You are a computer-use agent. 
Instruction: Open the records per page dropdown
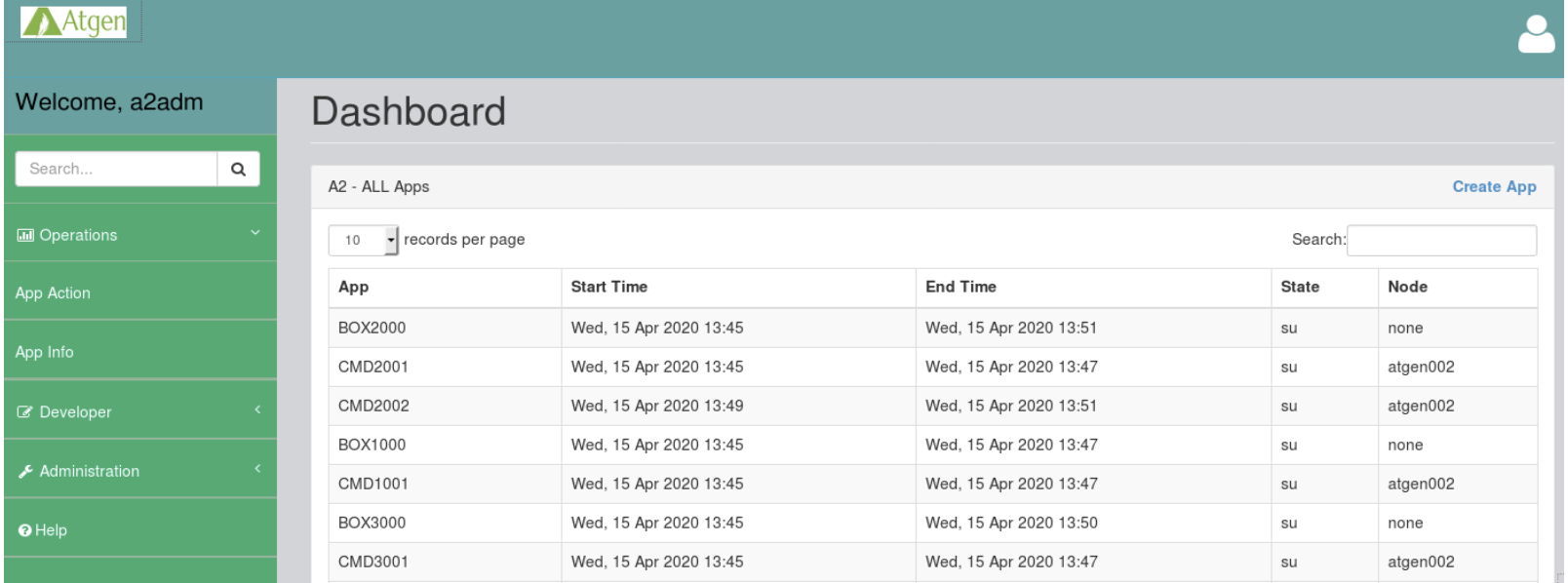[364, 240]
